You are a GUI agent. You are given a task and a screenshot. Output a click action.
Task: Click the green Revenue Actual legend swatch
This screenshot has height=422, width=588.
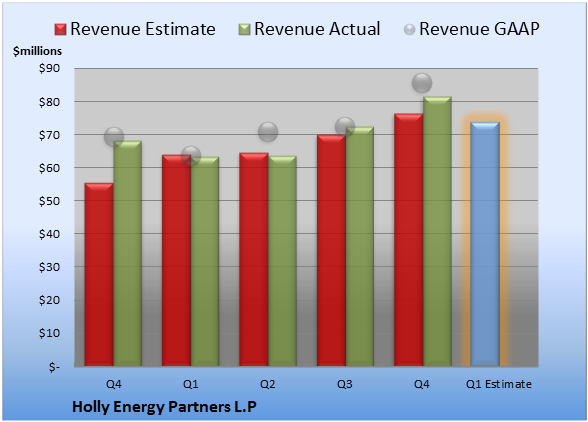coord(244,30)
